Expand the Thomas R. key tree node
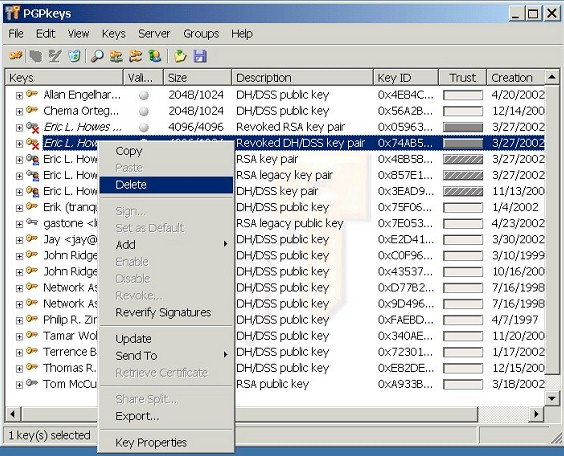 [x=19, y=369]
